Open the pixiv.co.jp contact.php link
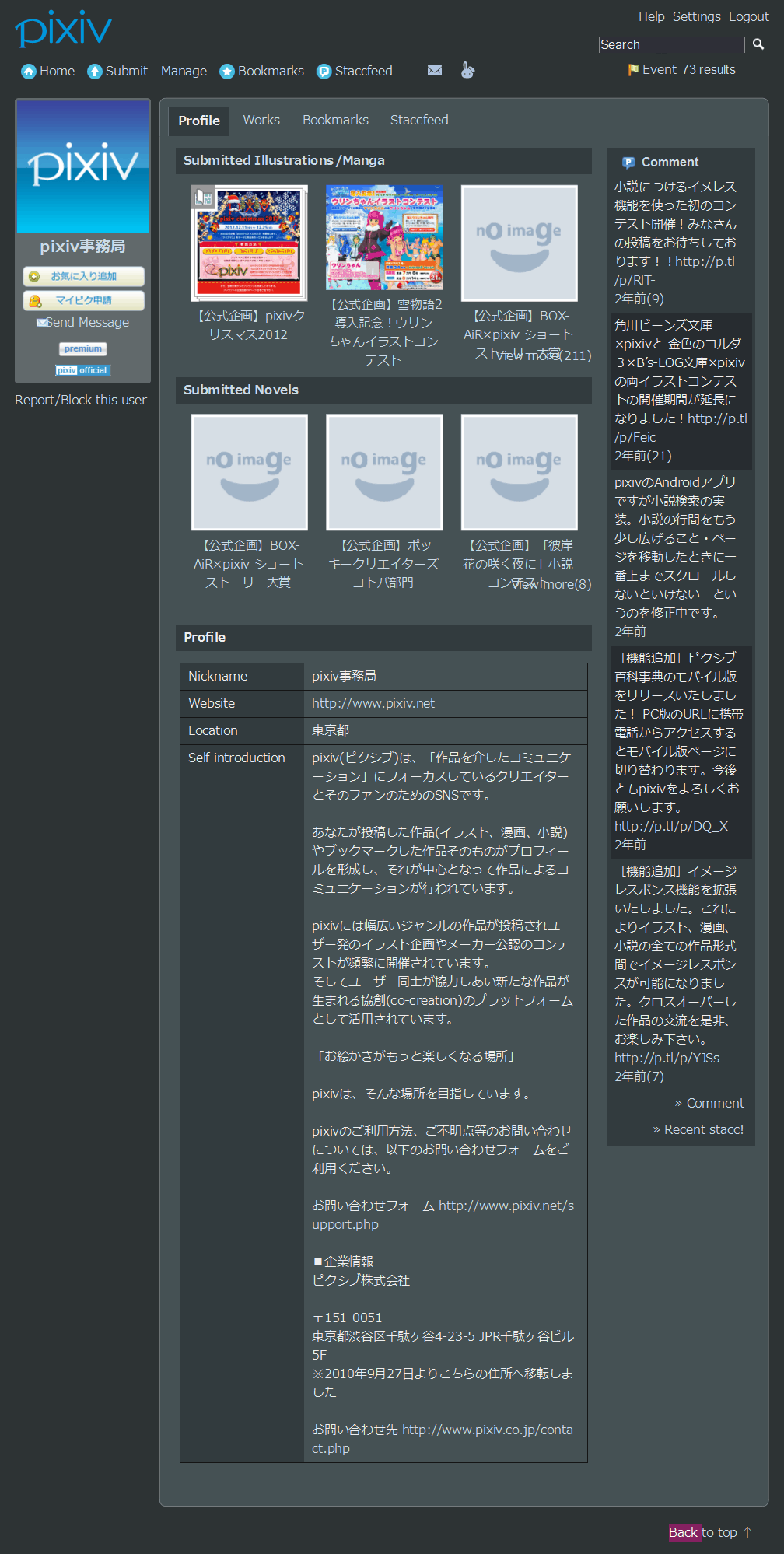784x1554 pixels. 443,1439
